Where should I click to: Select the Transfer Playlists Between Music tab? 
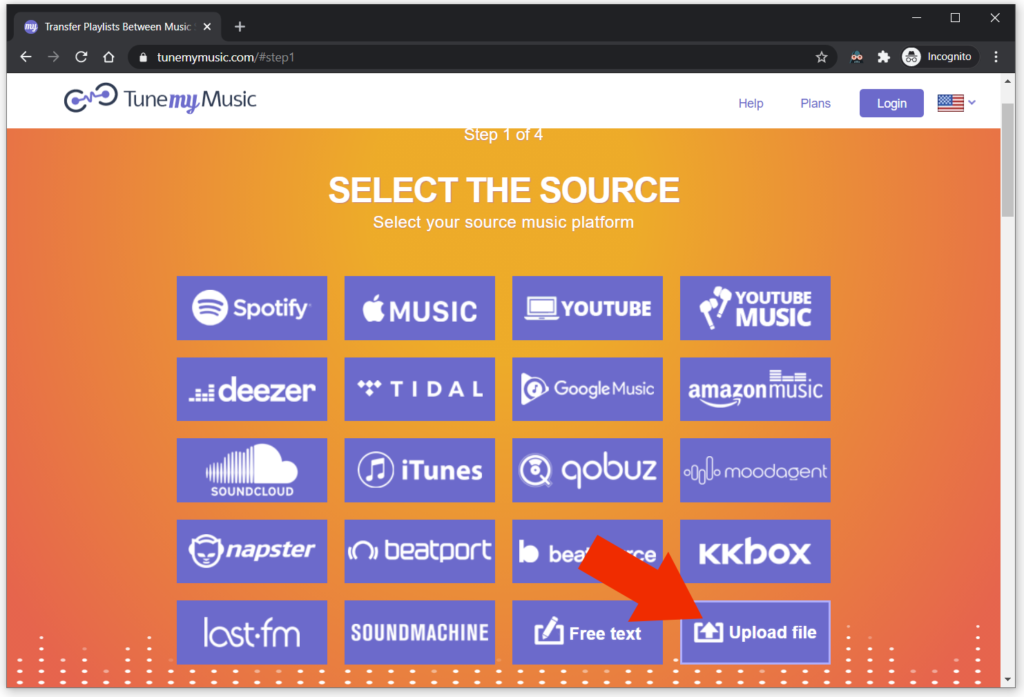[x=118, y=27]
